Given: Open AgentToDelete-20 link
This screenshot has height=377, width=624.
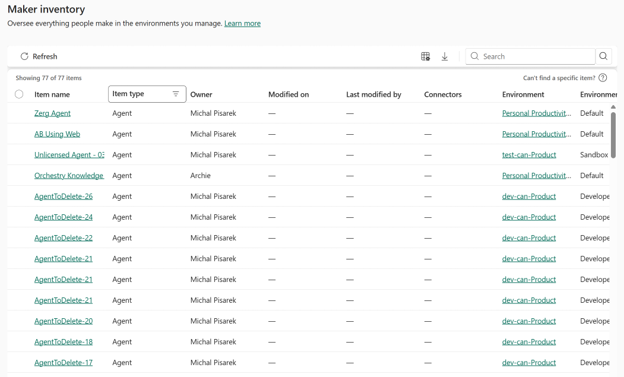Looking at the screenshot, I should coord(63,321).
